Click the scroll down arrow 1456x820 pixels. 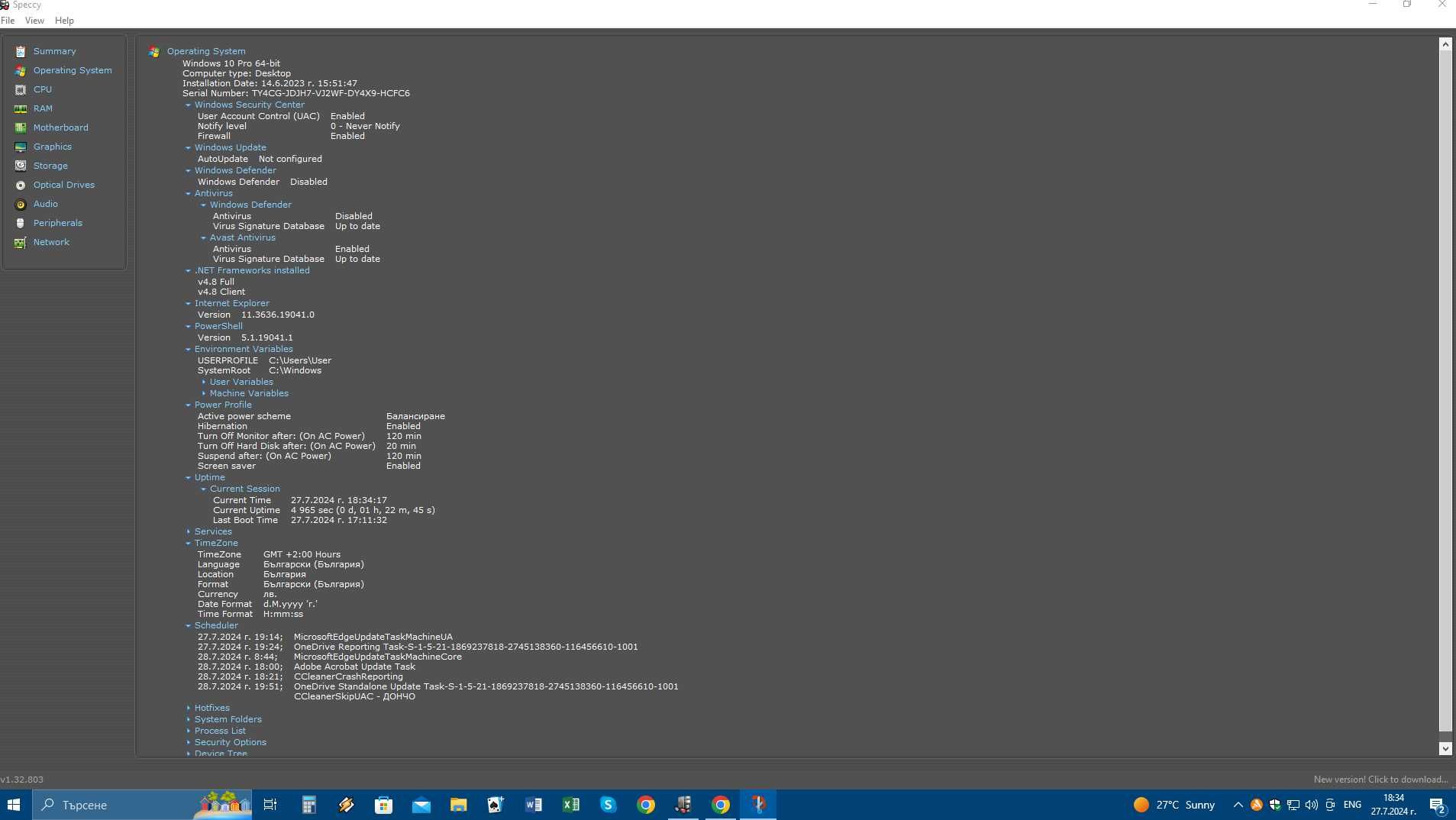pos(1445,749)
